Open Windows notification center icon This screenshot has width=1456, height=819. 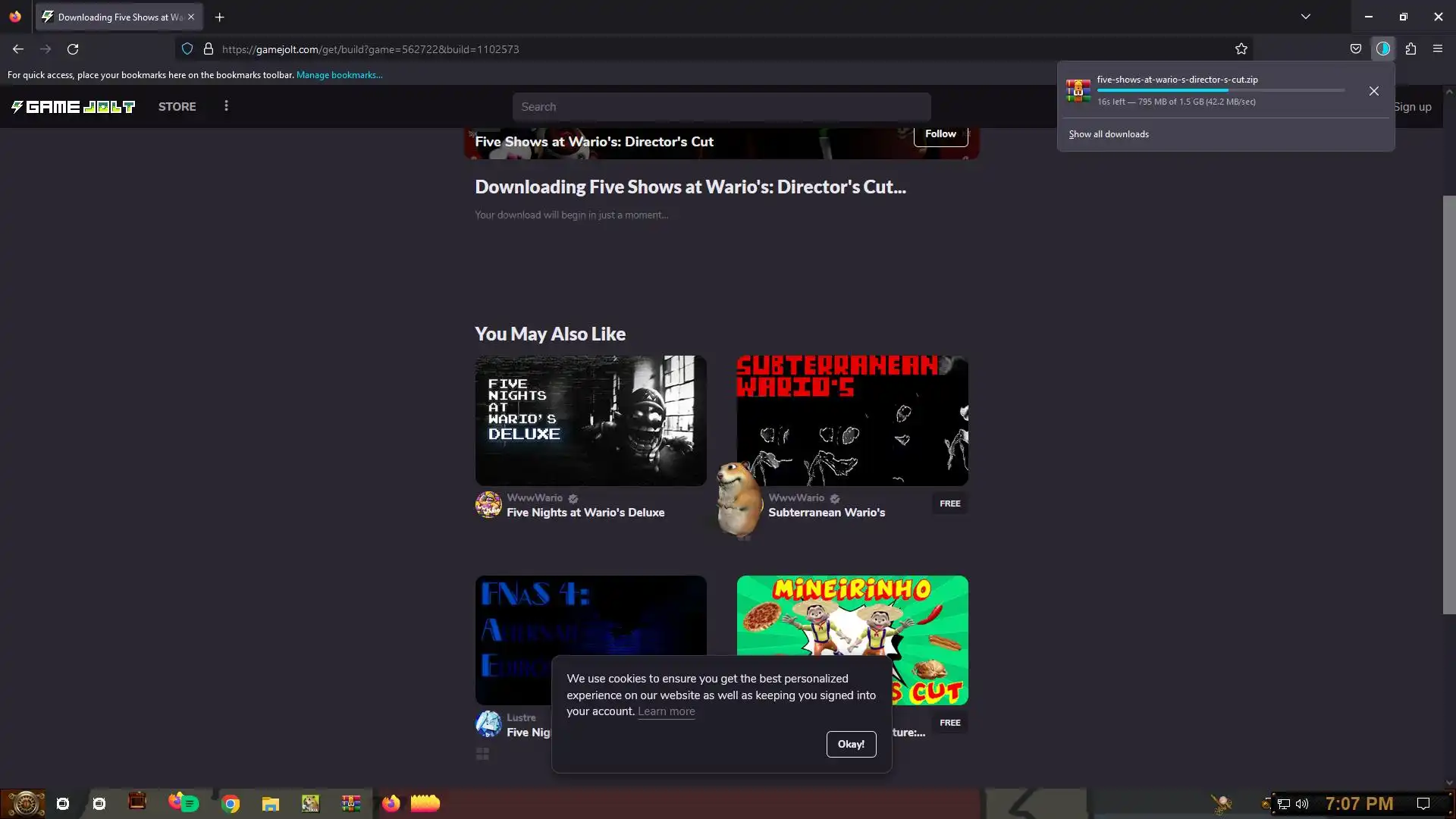(x=1423, y=803)
